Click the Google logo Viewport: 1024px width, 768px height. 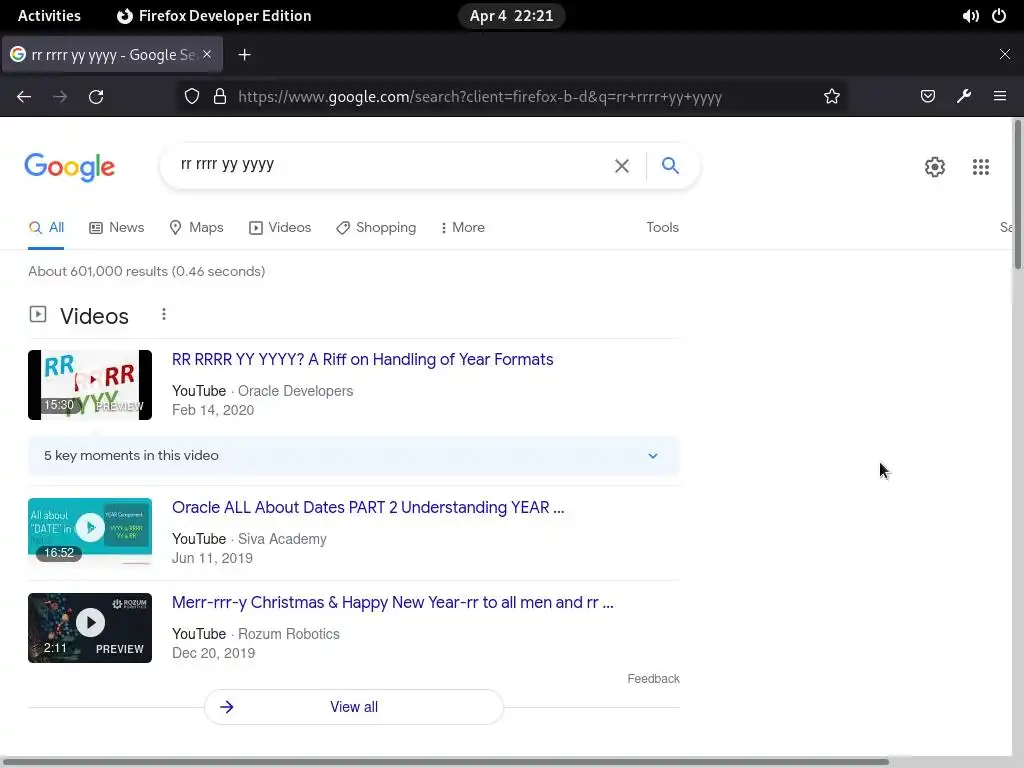coord(69,167)
